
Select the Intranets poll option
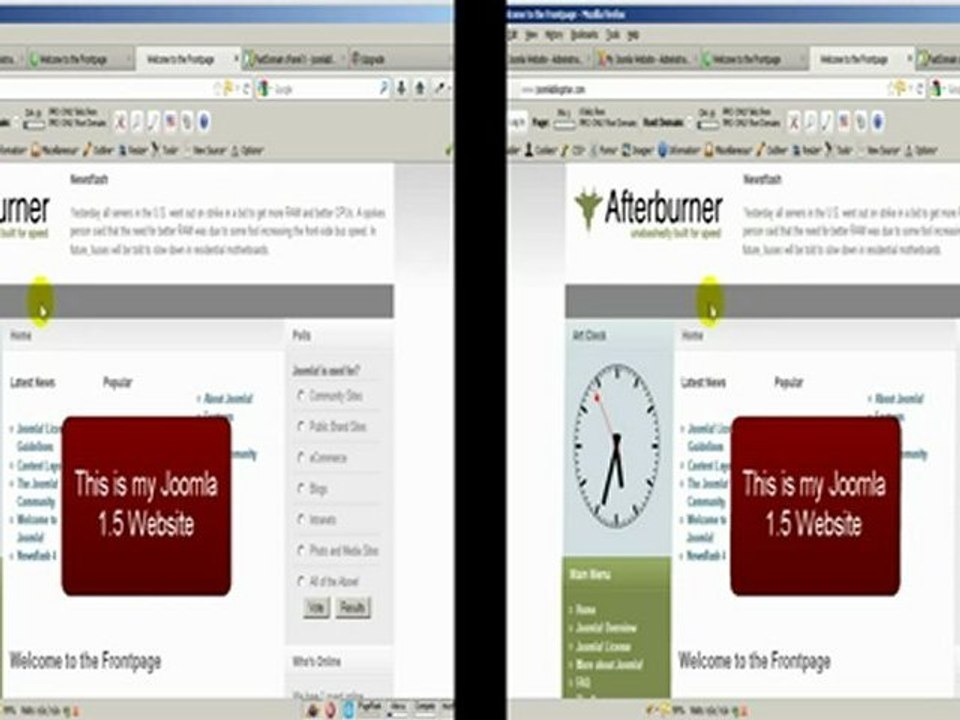click(x=301, y=519)
